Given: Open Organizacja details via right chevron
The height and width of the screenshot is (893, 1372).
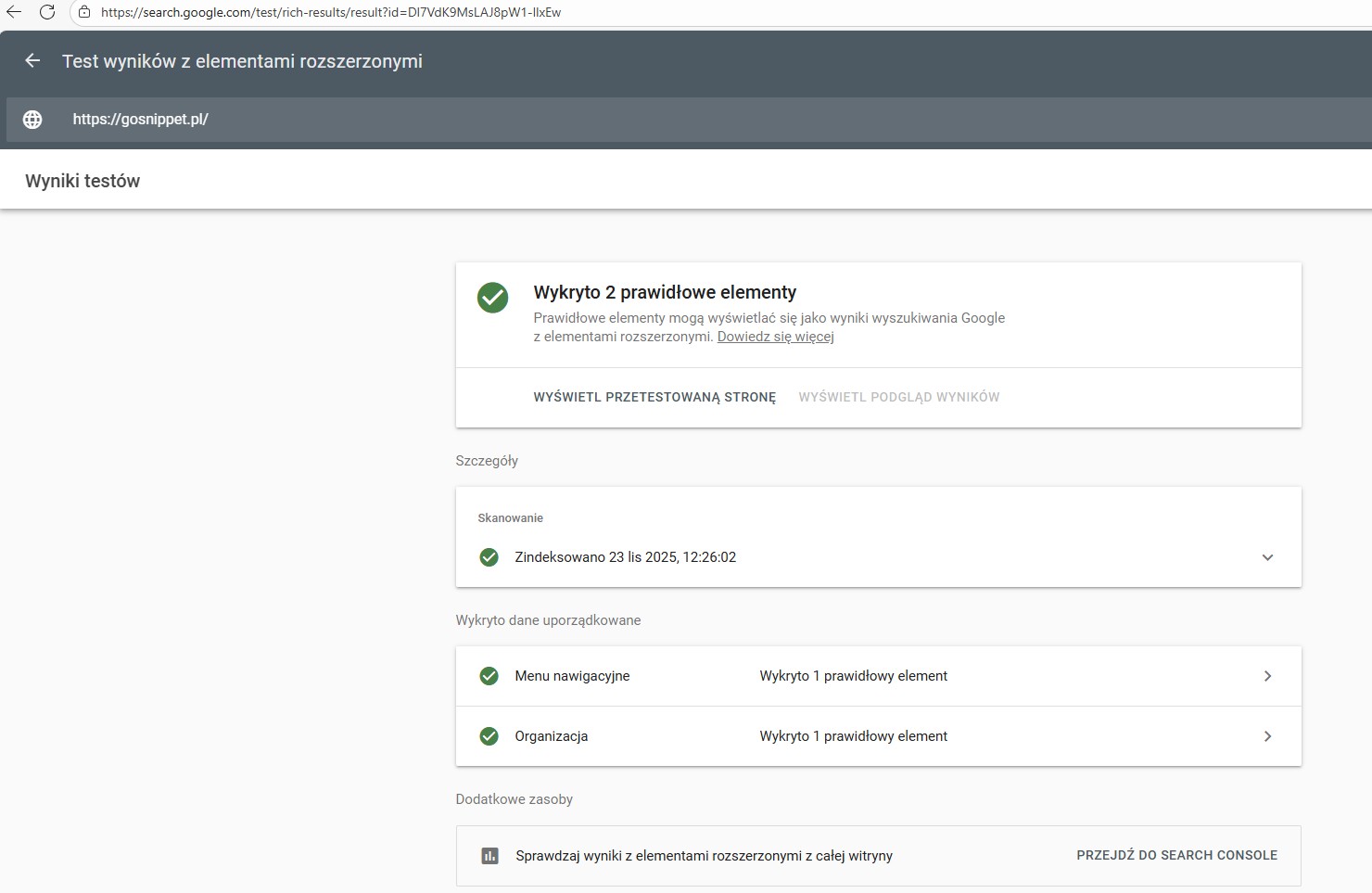Looking at the screenshot, I should [x=1267, y=736].
